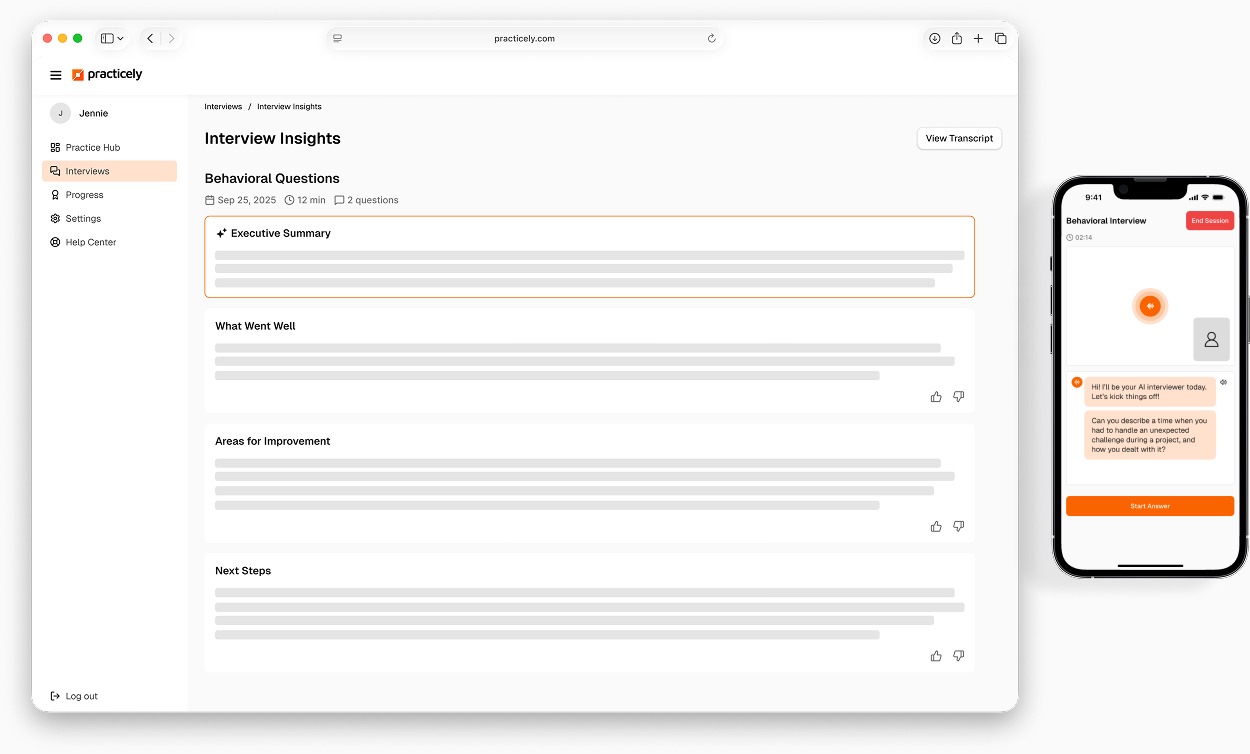
Task: Open Practice Hub in the sidebar
Action: click(x=92, y=148)
